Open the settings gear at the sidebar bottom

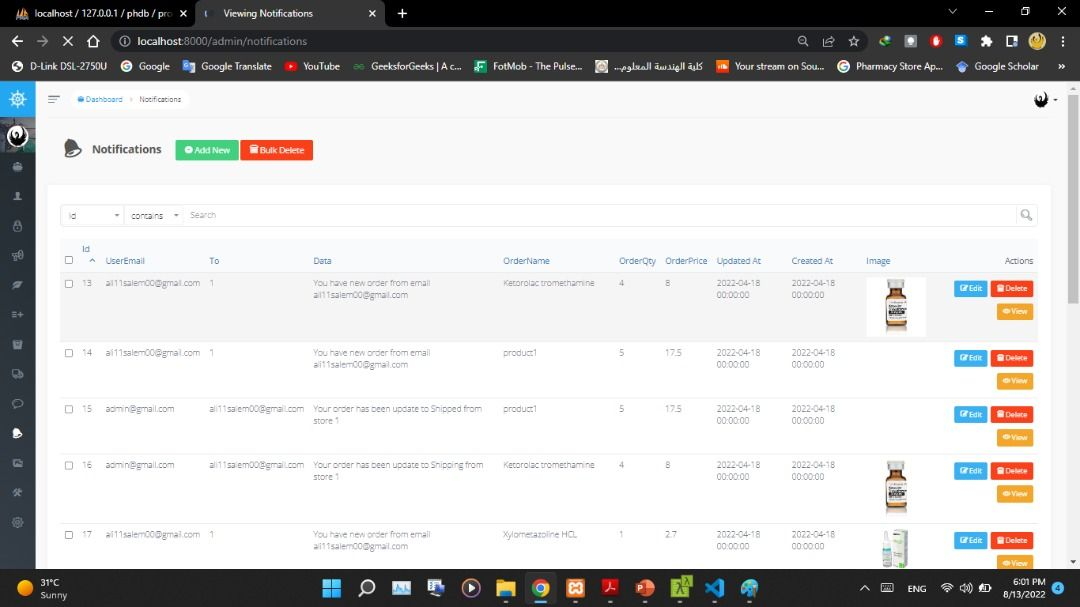16,522
